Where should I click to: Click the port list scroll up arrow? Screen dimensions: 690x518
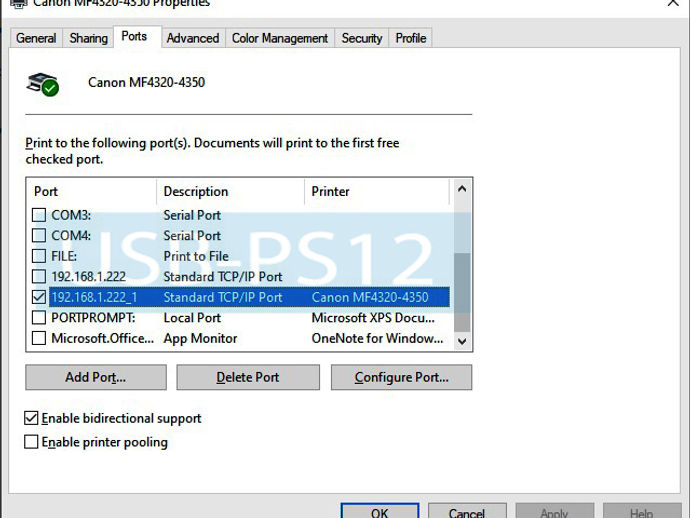click(x=462, y=189)
